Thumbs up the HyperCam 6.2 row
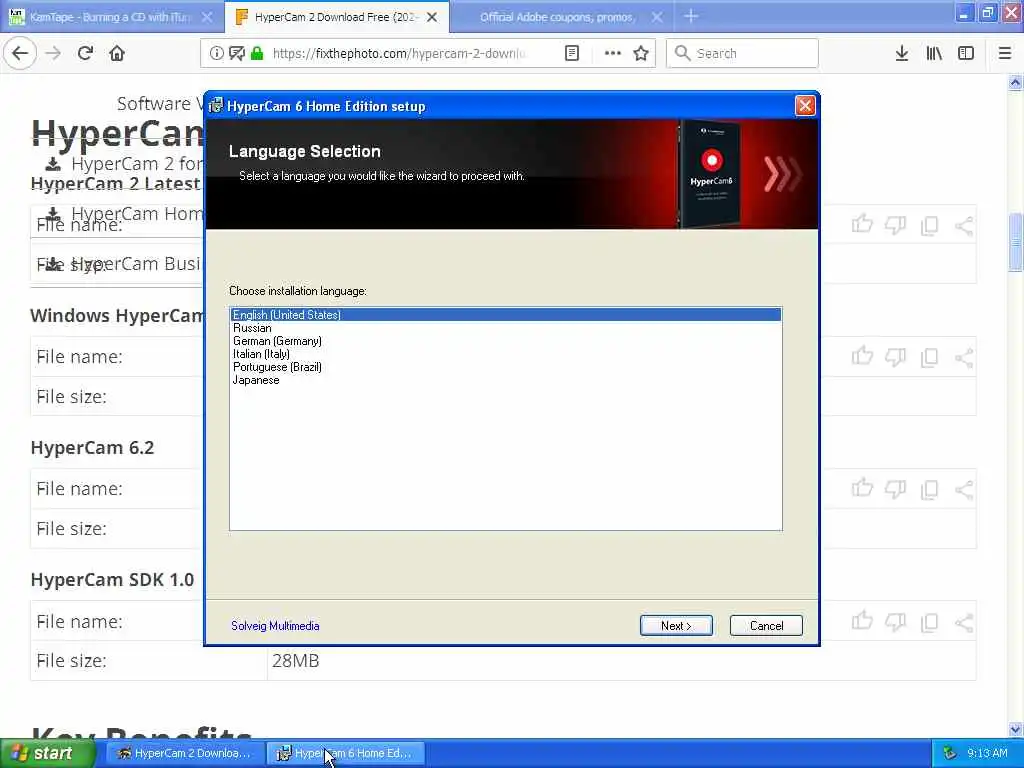 click(x=862, y=488)
